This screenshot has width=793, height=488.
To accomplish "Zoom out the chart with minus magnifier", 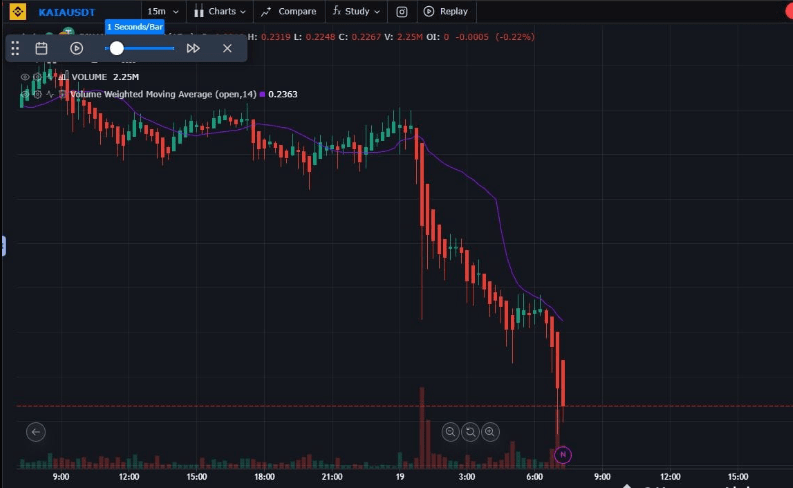I will pyautogui.click(x=450, y=432).
